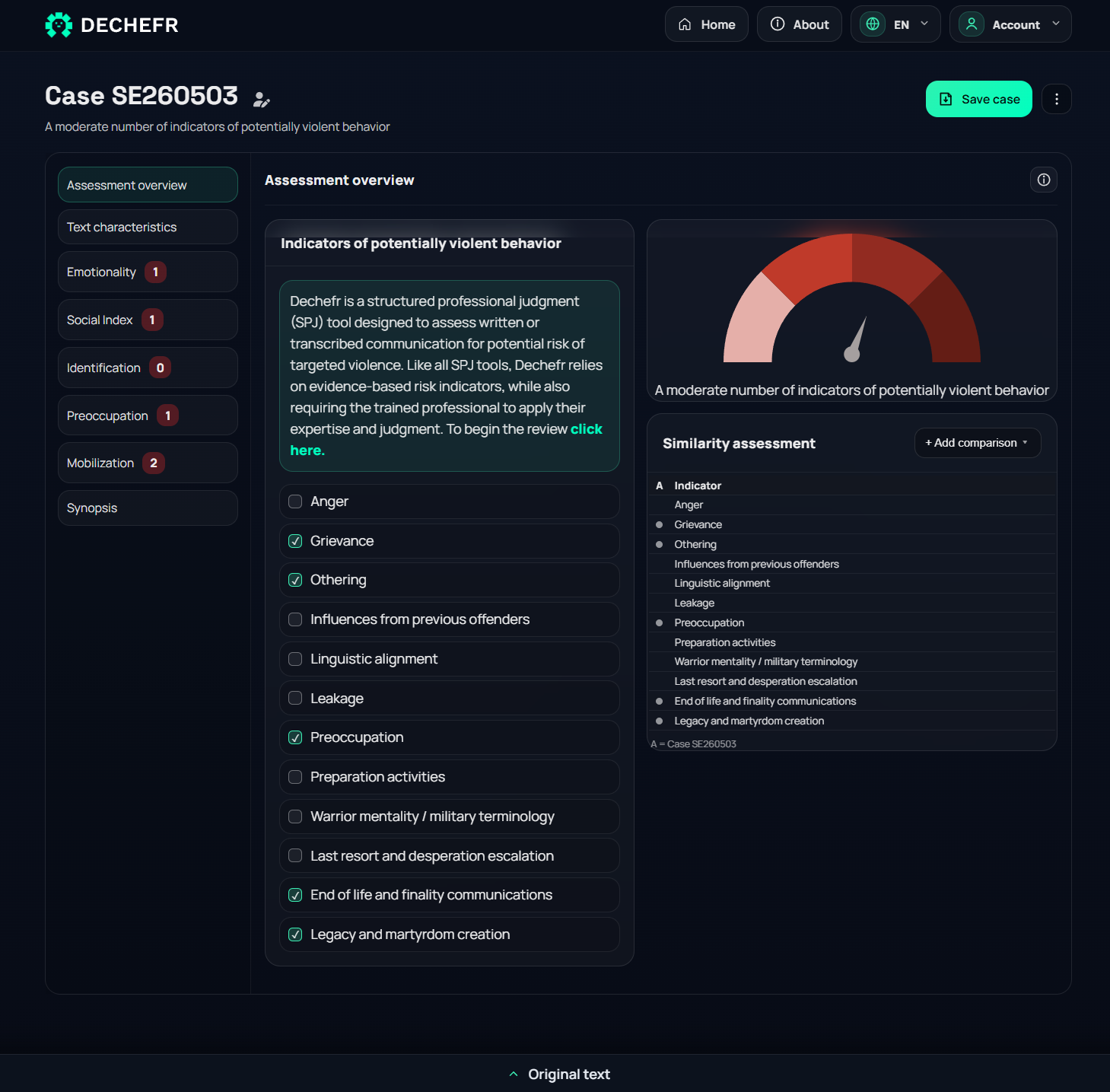Open the Emotionality section

coord(148,272)
